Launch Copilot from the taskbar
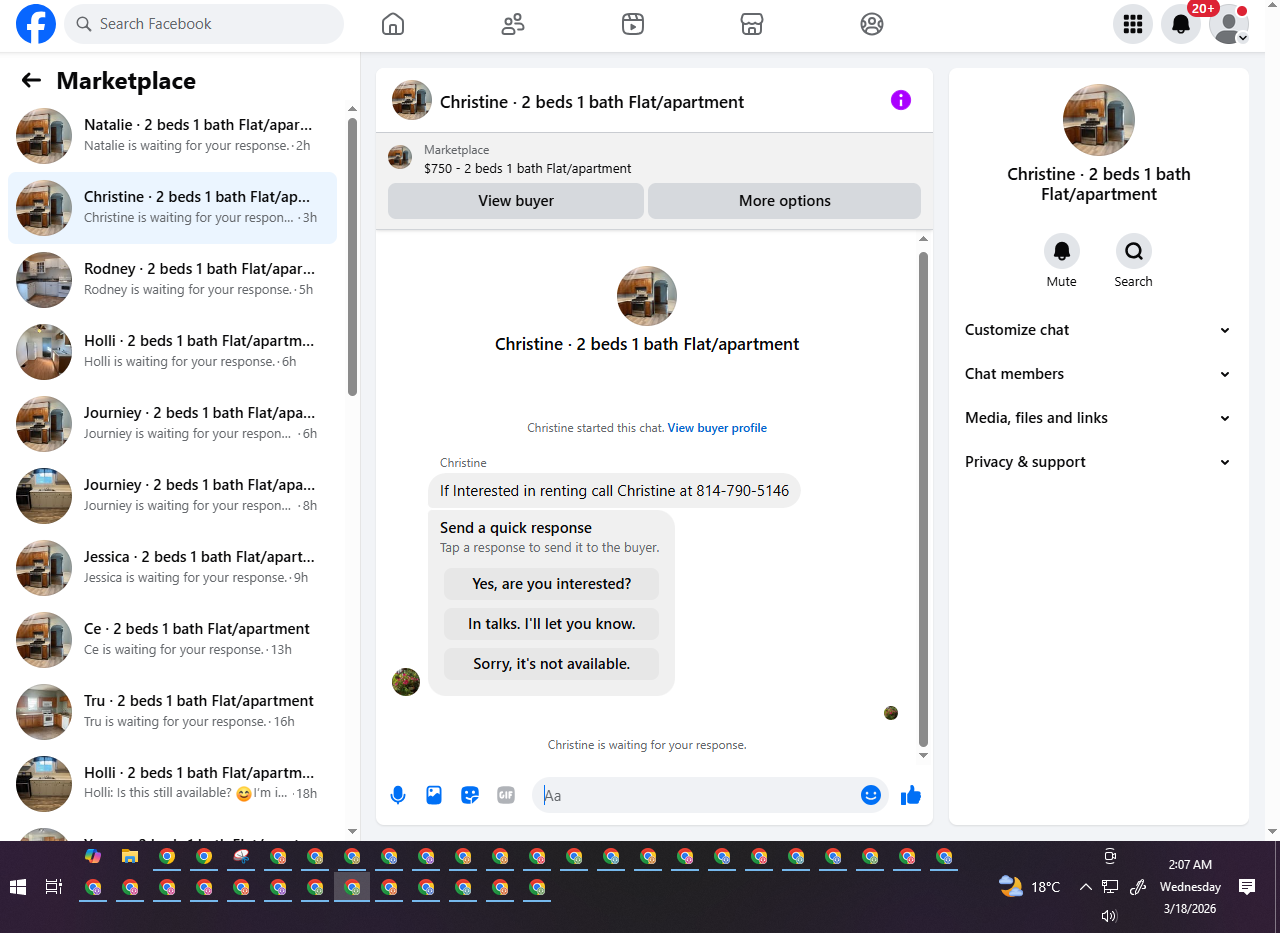1280x933 pixels. tap(93, 857)
